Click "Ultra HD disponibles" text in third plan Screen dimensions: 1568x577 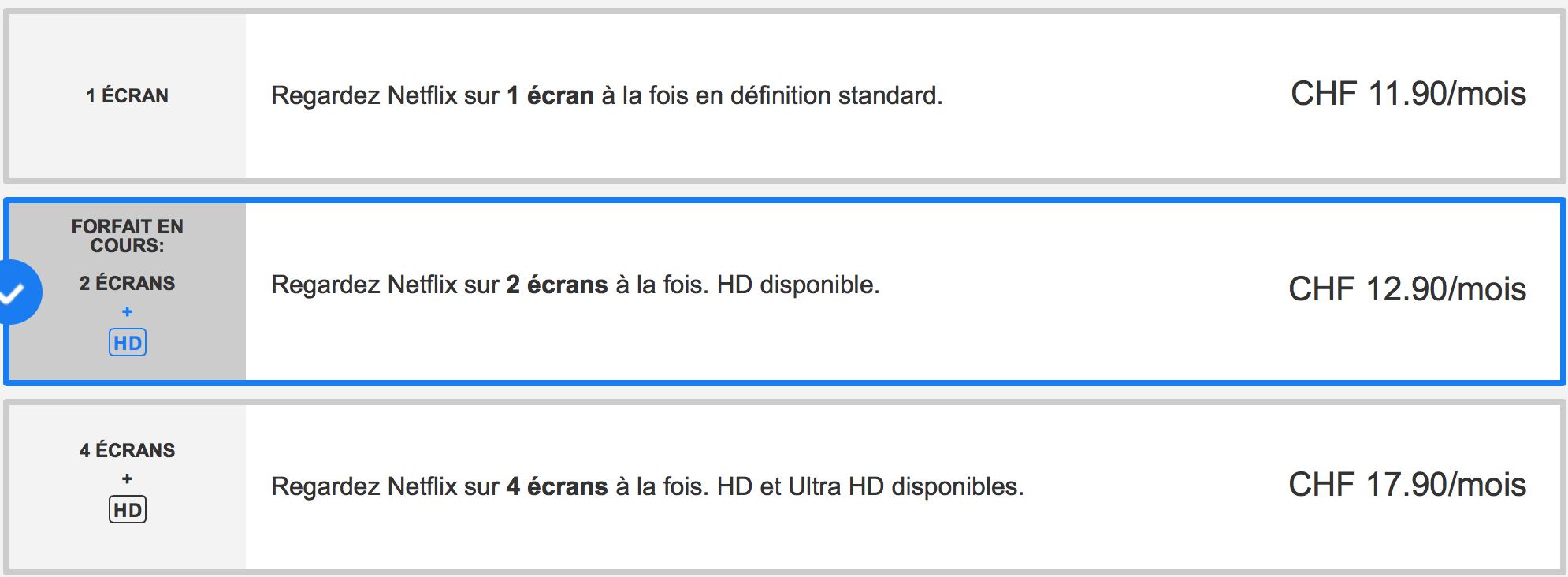click(905, 487)
